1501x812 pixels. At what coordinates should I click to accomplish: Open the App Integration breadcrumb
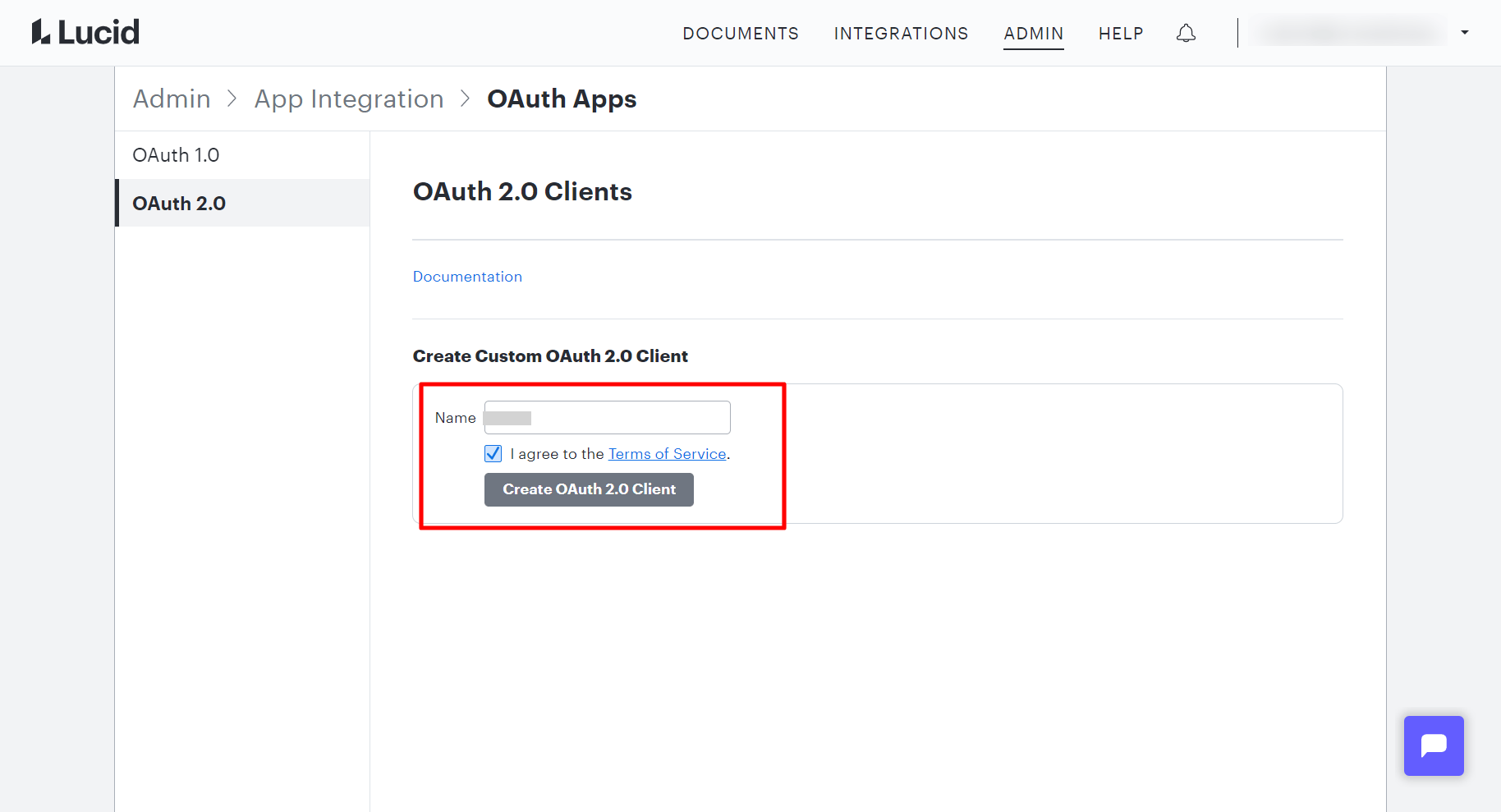pyautogui.click(x=349, y=99)
